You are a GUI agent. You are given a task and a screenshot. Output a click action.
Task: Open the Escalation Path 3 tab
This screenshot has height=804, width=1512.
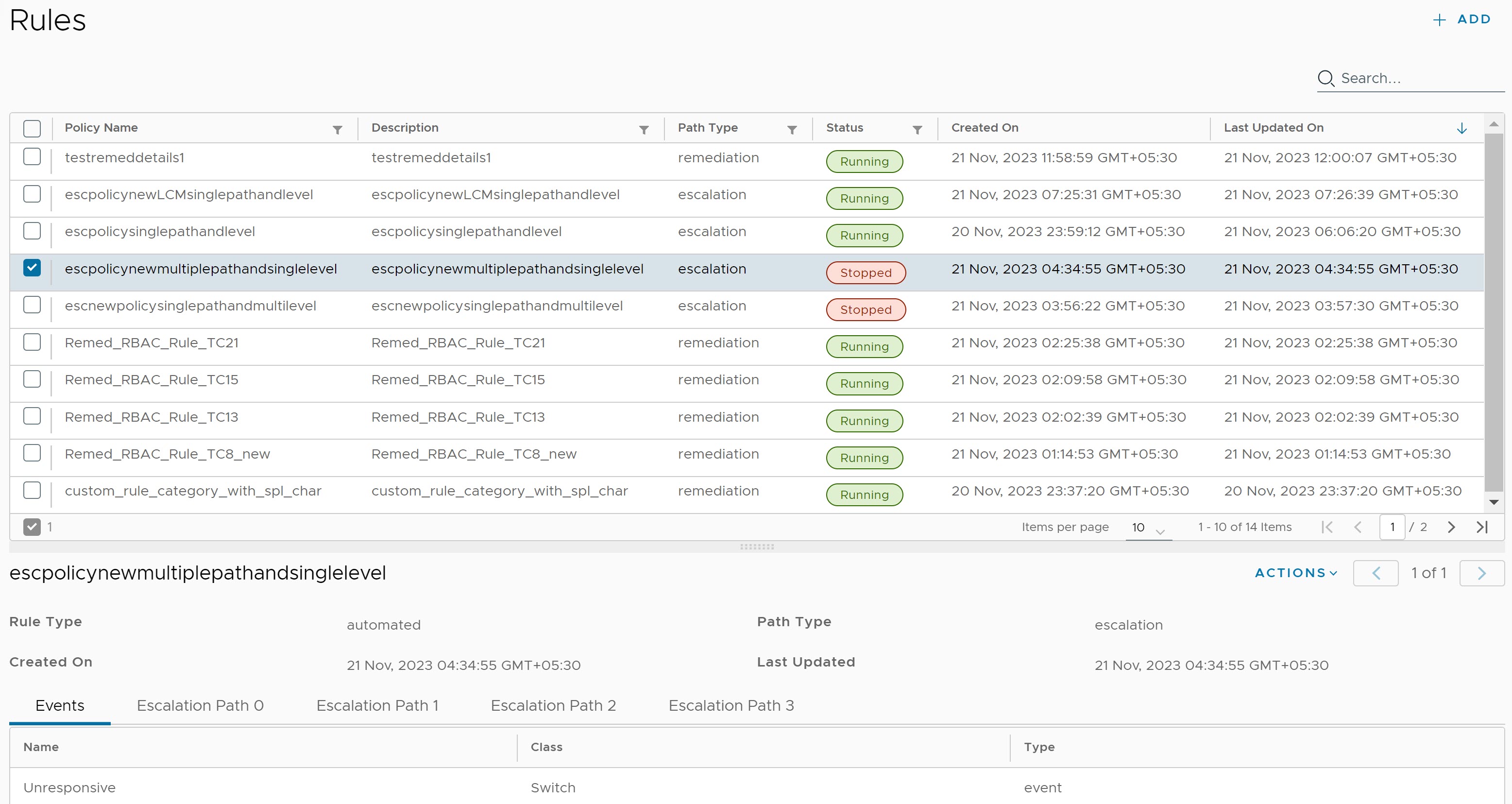(731, 706)
